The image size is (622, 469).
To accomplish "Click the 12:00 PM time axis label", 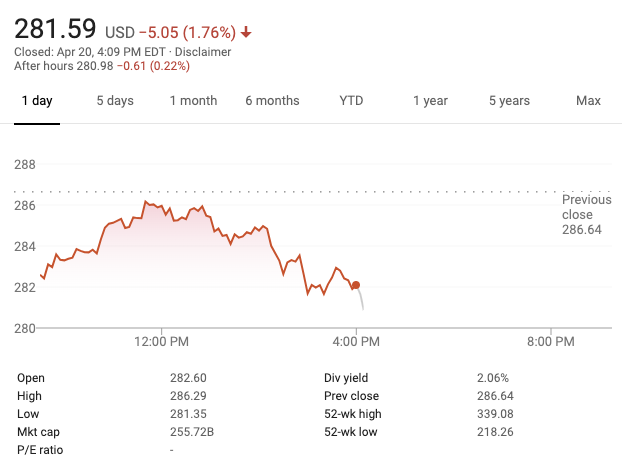I will (x=161, y=342).
